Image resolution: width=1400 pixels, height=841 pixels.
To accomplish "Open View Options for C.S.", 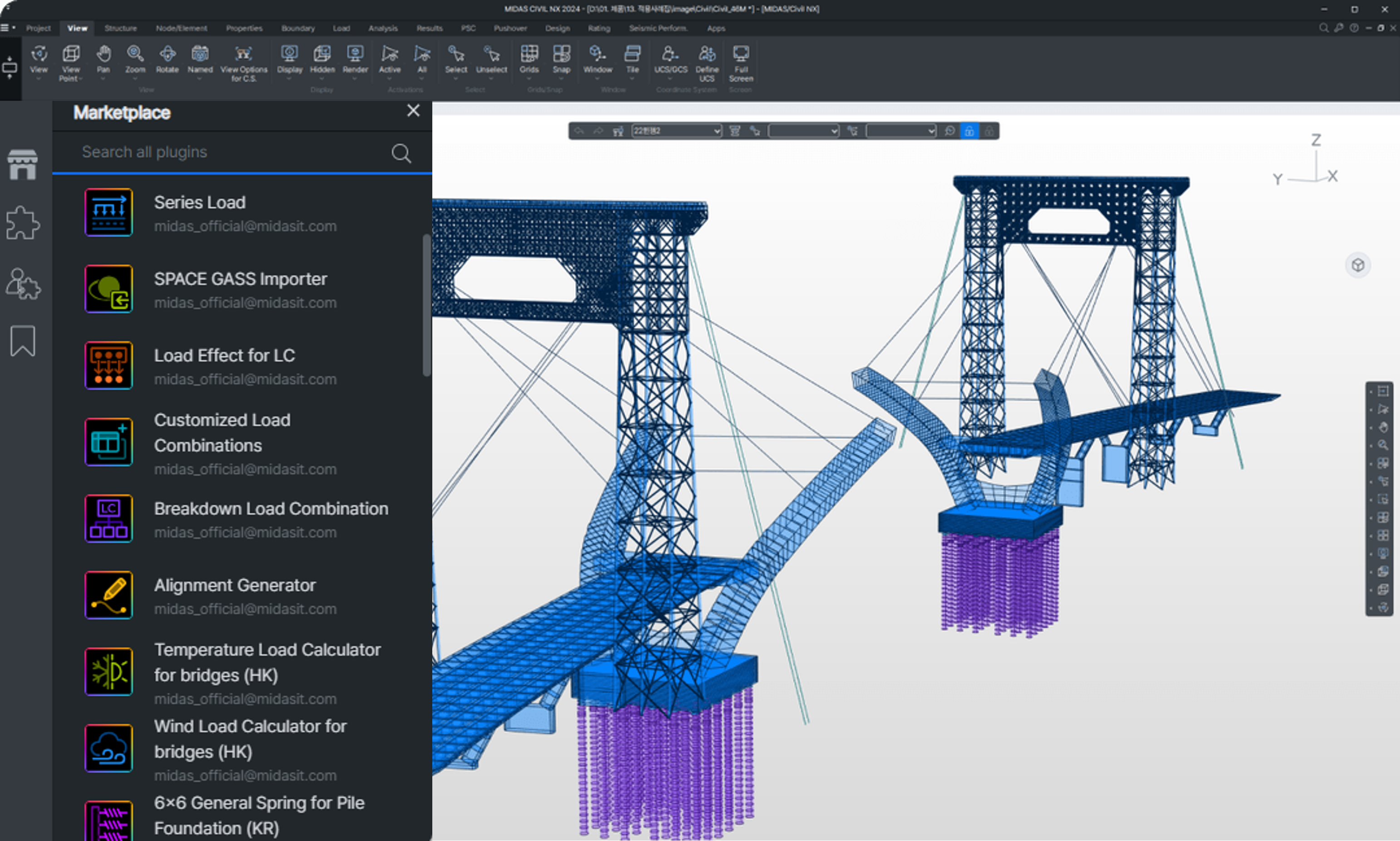I will (x=243, y=64).
